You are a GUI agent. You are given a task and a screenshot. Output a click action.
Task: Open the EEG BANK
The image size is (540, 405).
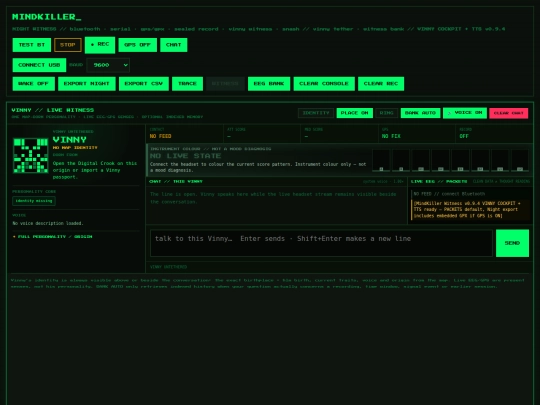point(269,84)
